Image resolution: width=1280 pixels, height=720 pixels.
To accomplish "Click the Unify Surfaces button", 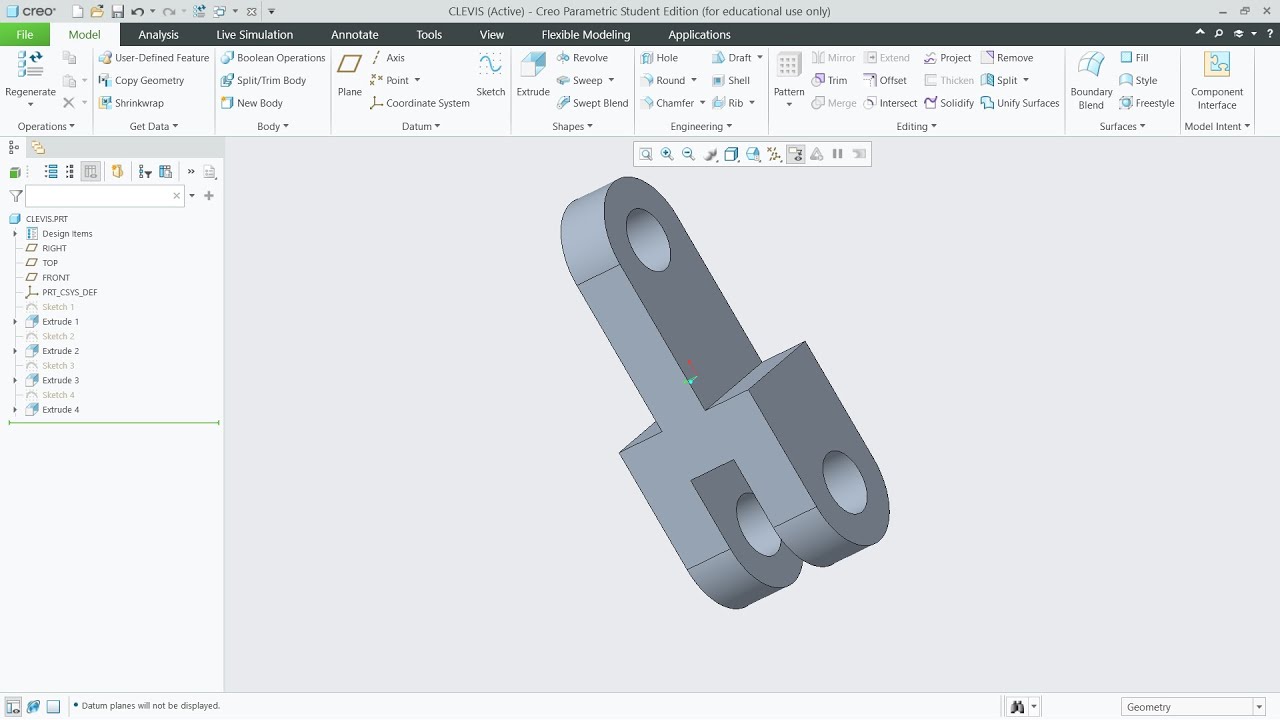I will pos(1020,103).
